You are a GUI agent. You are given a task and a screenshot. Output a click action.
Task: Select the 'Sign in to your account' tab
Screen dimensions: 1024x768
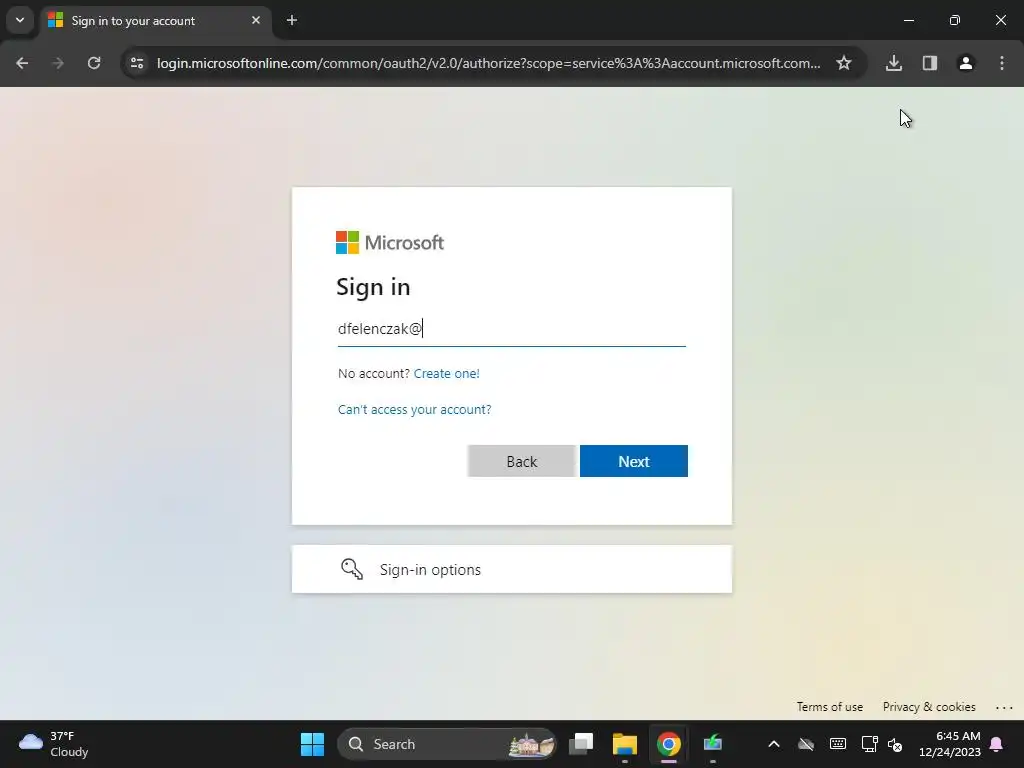[155, 20]
